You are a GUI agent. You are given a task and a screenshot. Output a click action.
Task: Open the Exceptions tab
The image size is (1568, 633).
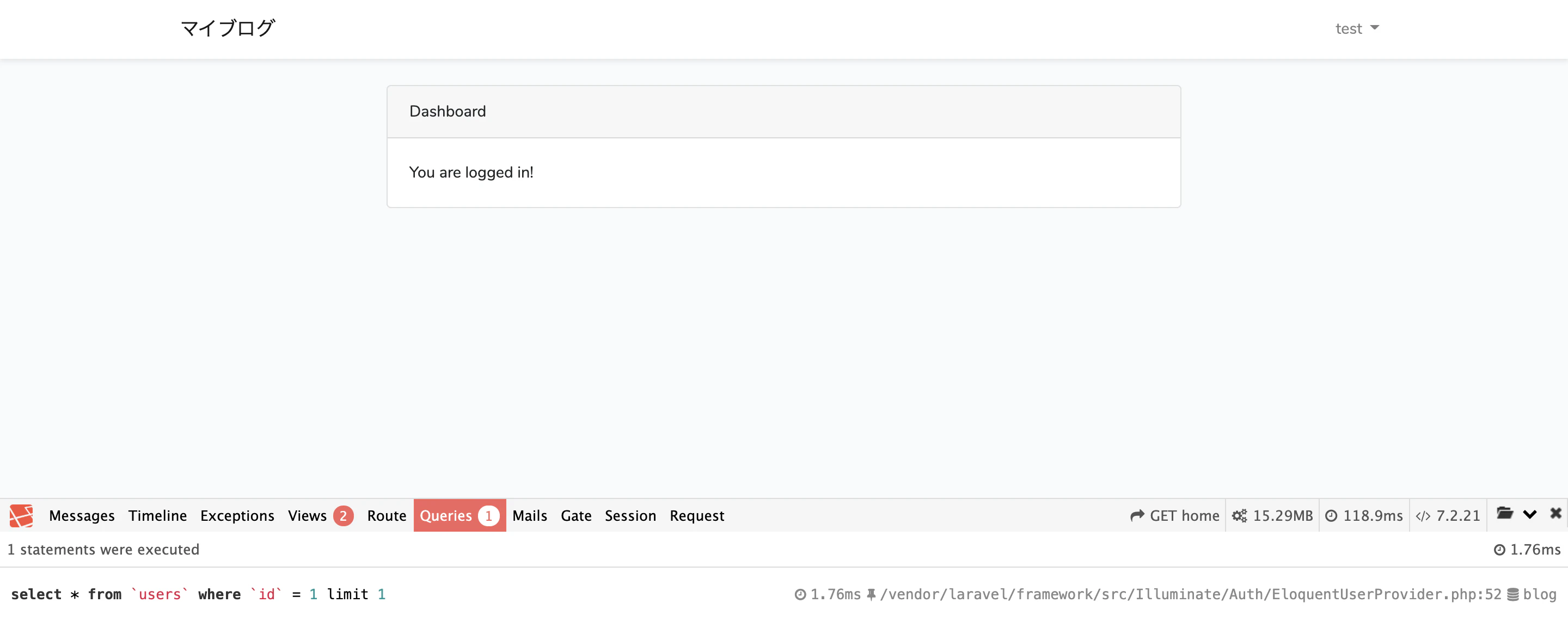[x=237, y=515]
